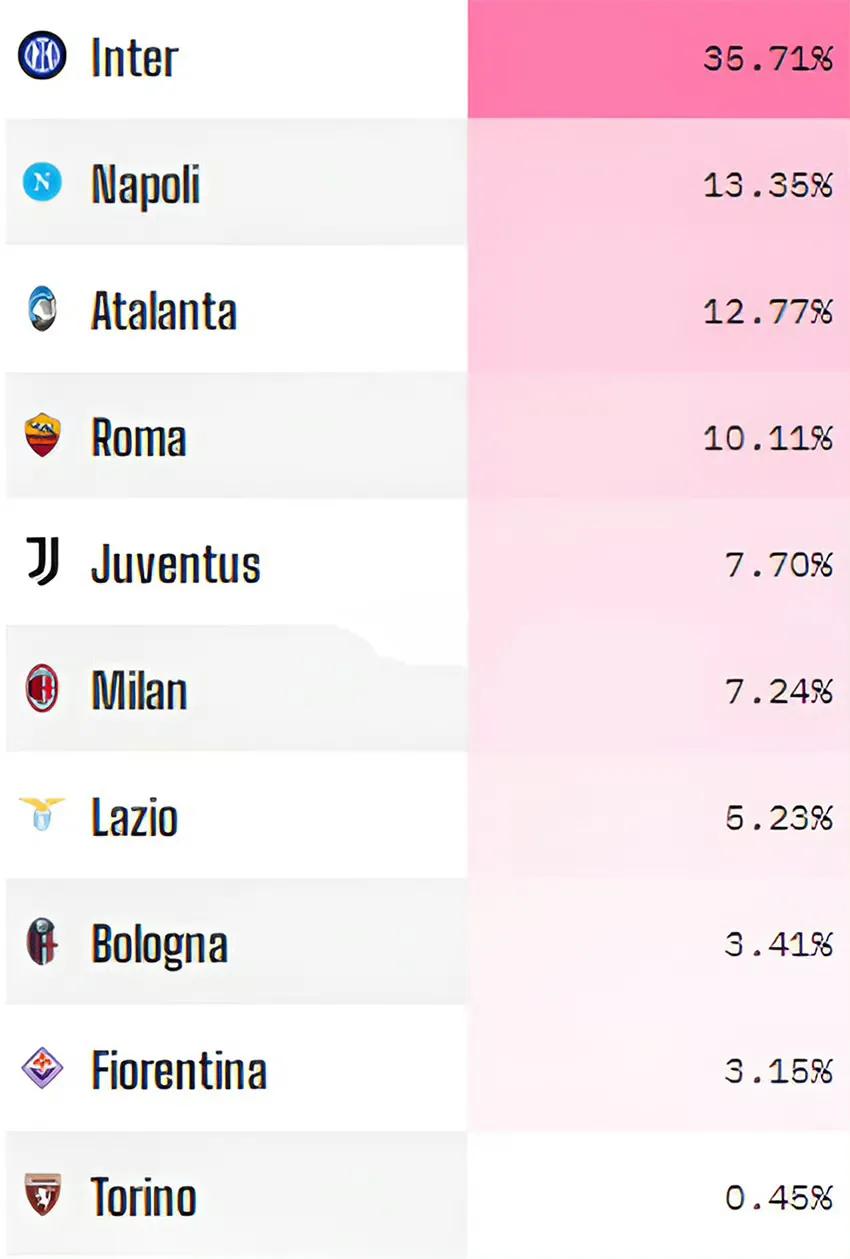Image resolution: width=850 pixels, height=1259 pixels.
Task: Click Lazio's 5.23% value
Action: tap(779, 817)
